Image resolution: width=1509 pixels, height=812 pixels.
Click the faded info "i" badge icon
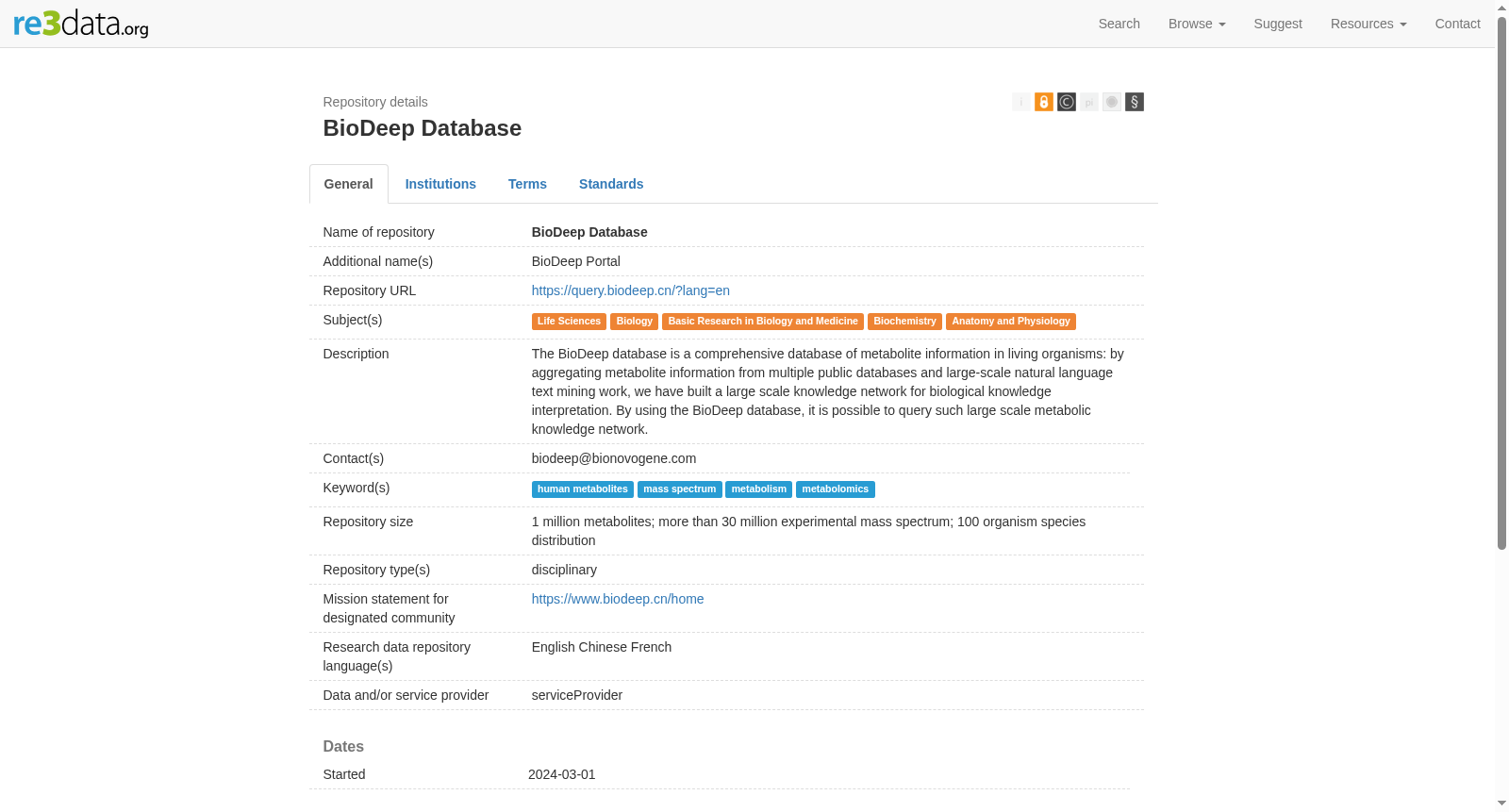pyautogui.click(x=1021, y=102)
